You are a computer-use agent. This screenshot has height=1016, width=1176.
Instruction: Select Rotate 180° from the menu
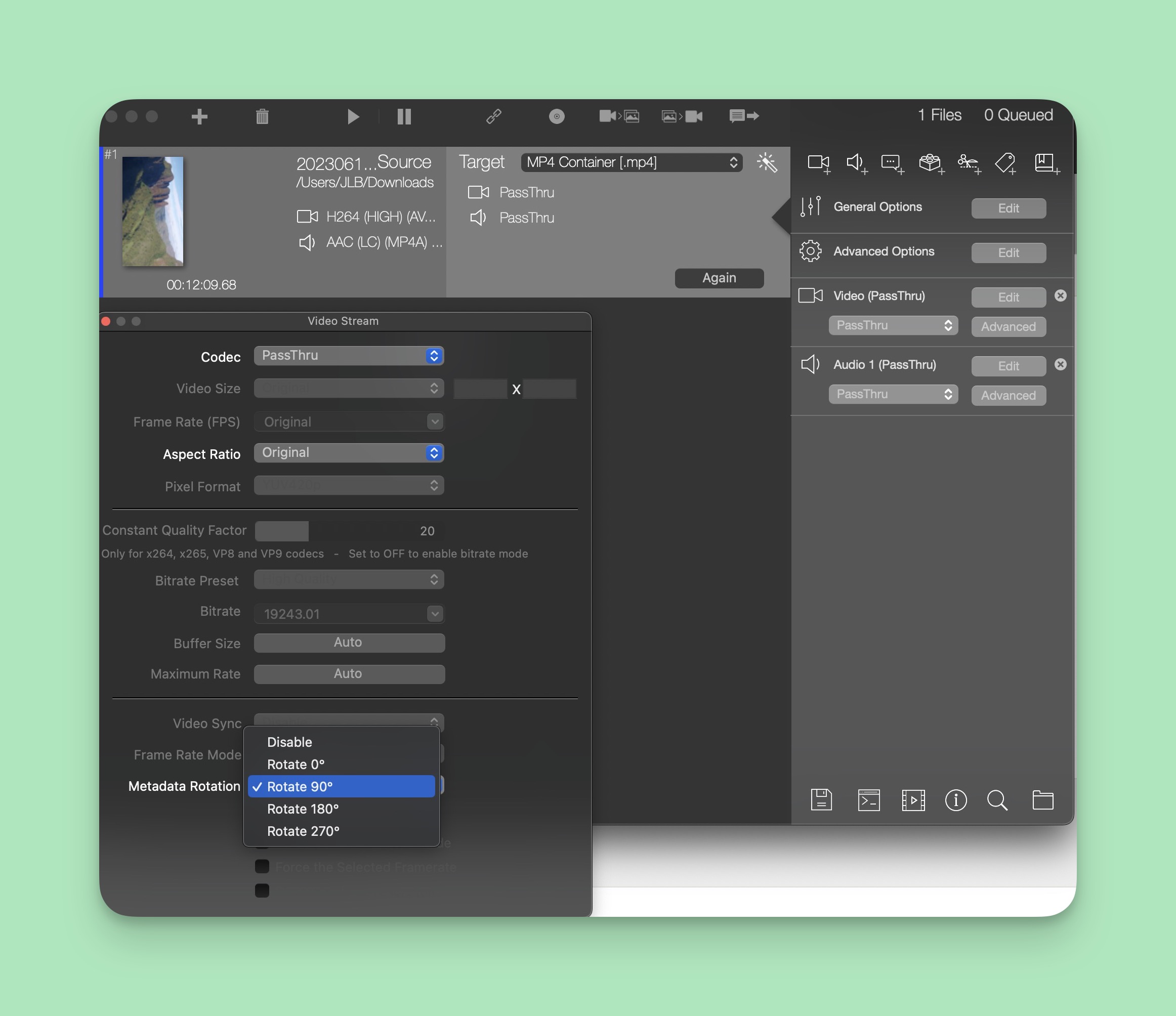coord(303,809)
